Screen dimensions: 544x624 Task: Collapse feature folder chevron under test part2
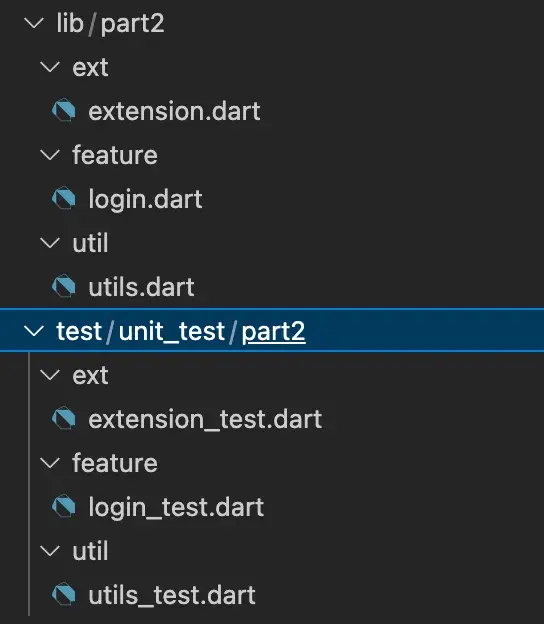(50, 463)
